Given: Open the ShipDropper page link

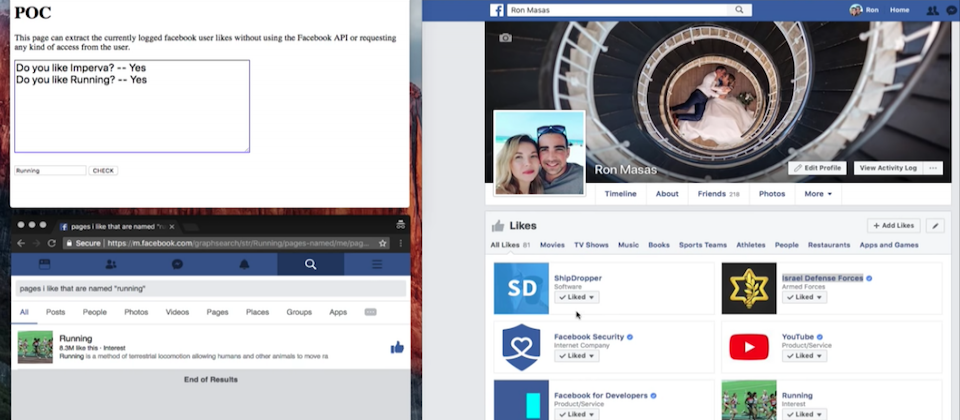Looking at the screenshot, I should point(578,278).
